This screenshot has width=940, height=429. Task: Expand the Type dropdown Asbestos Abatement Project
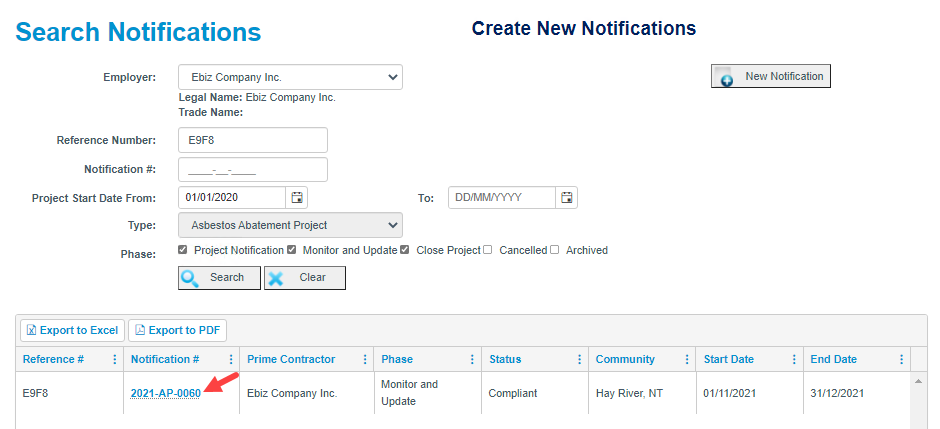click(290, 225)
